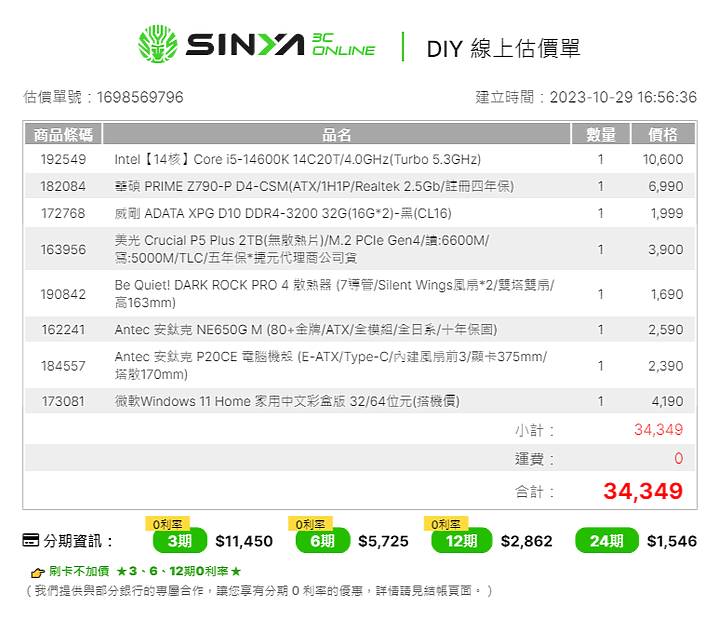Click the Antec P20CE case name

tap(331, 366)
